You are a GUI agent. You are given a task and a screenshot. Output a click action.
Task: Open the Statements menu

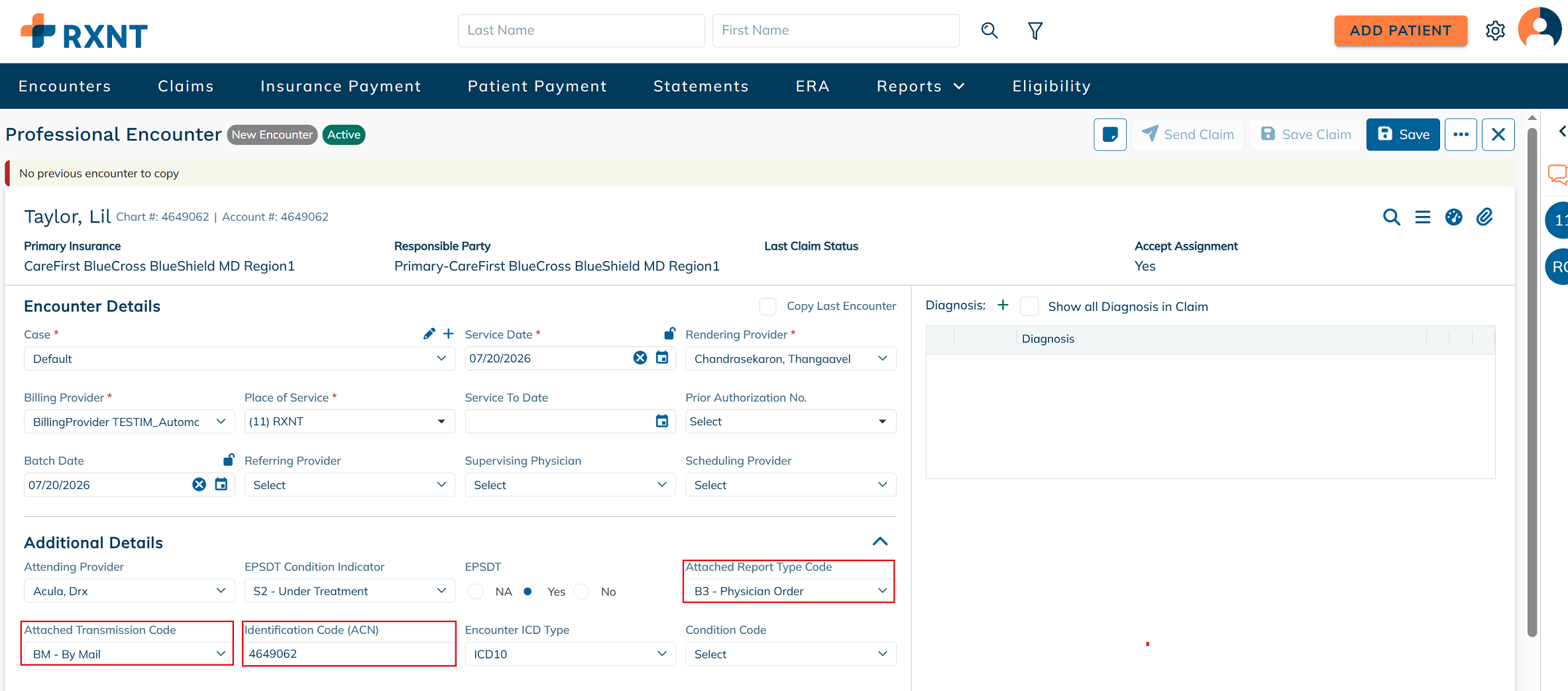click(701, 86)
